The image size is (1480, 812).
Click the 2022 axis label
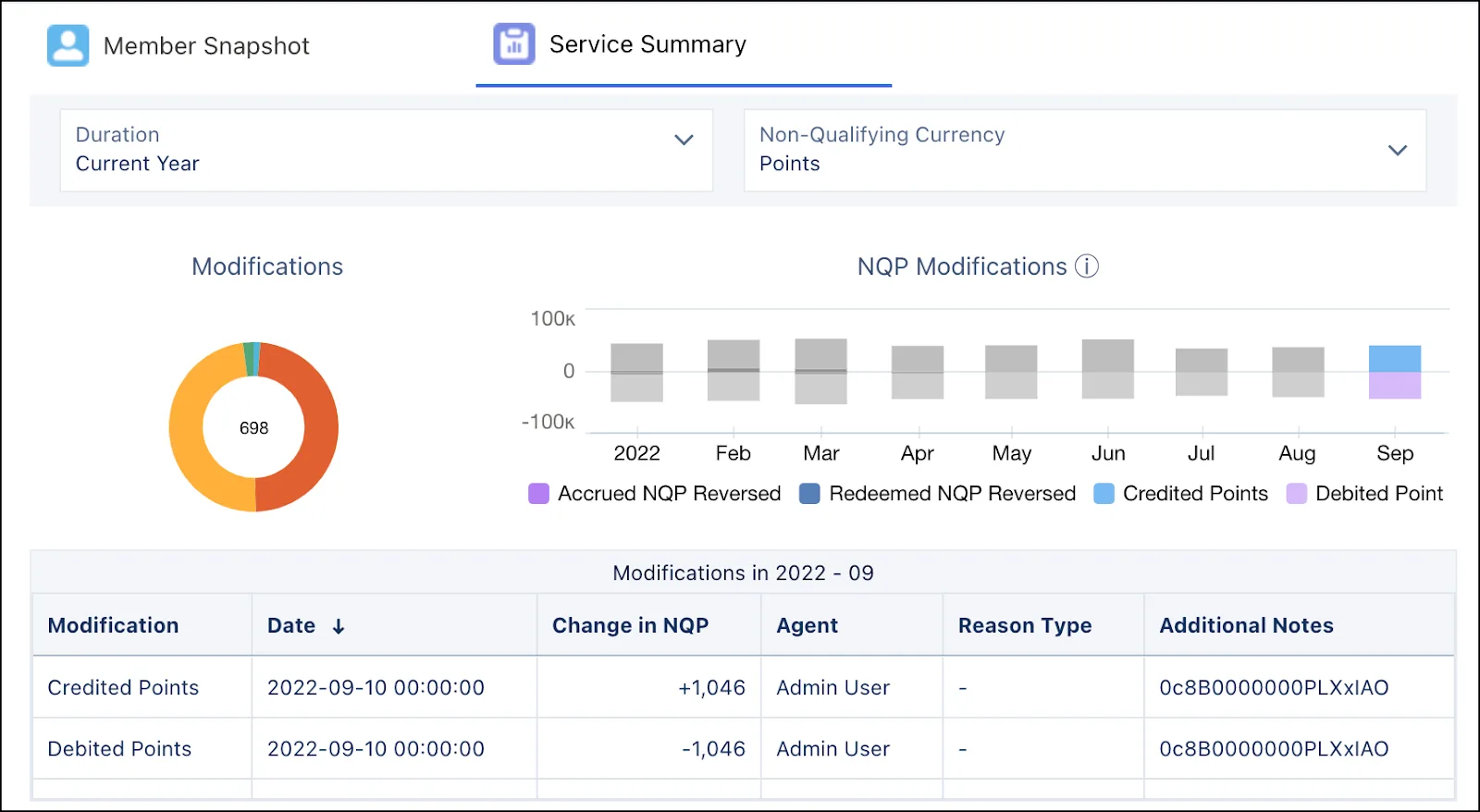point(636,453)
